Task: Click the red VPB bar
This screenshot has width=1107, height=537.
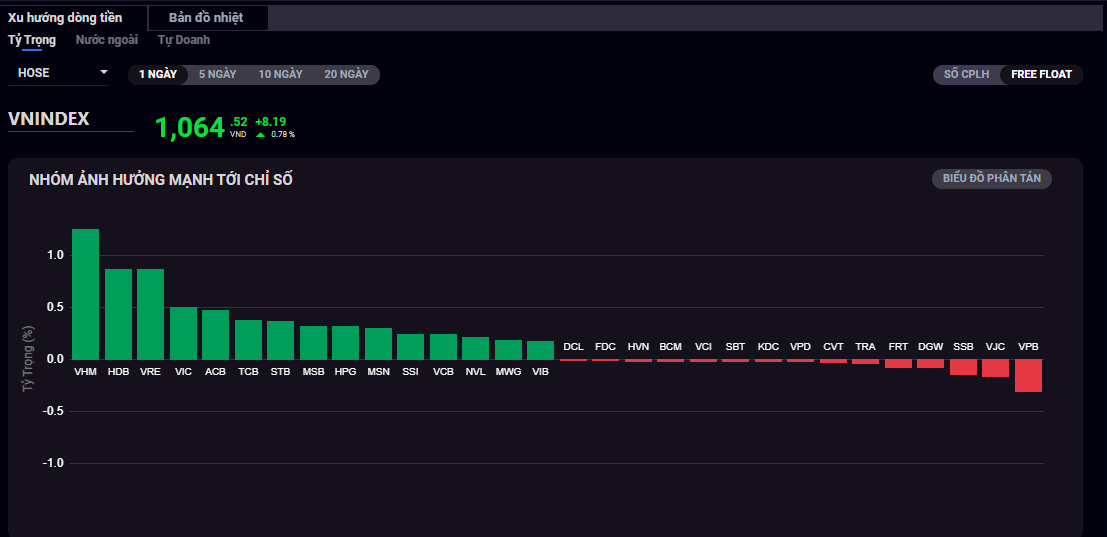Action: pyautogui.click(x=1028, y=376)
